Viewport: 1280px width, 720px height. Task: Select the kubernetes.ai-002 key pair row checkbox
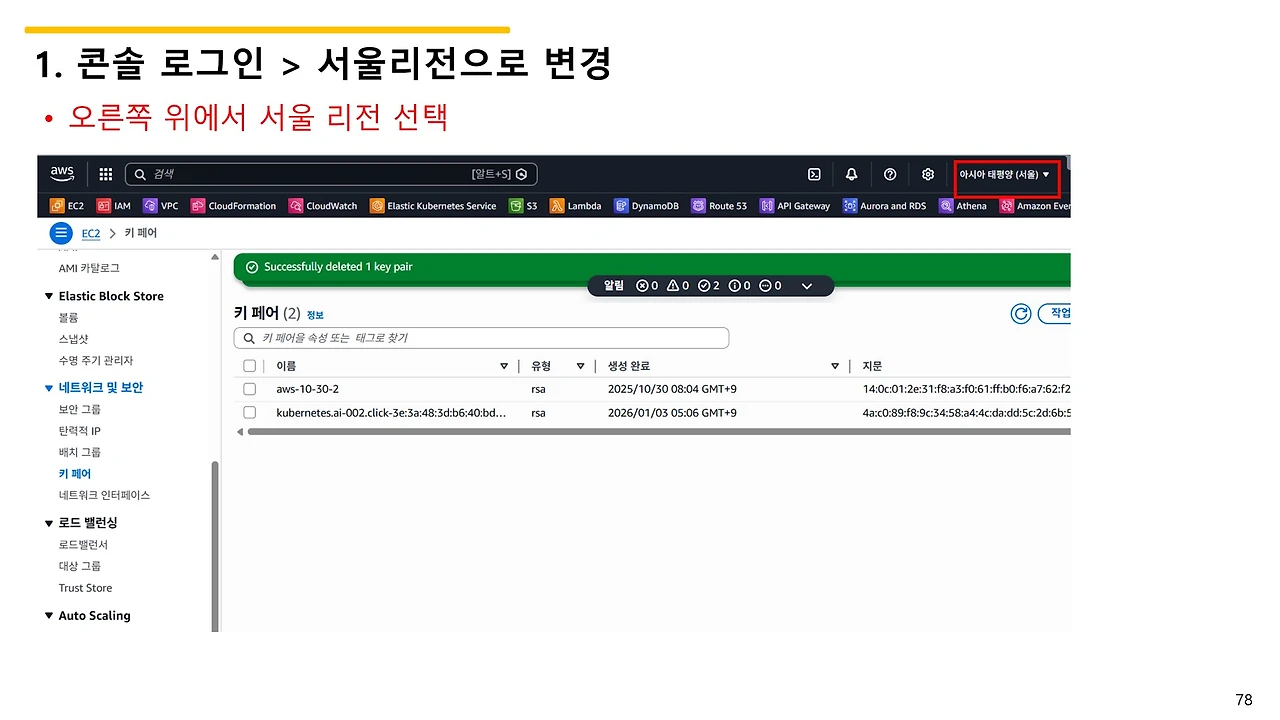249,412
